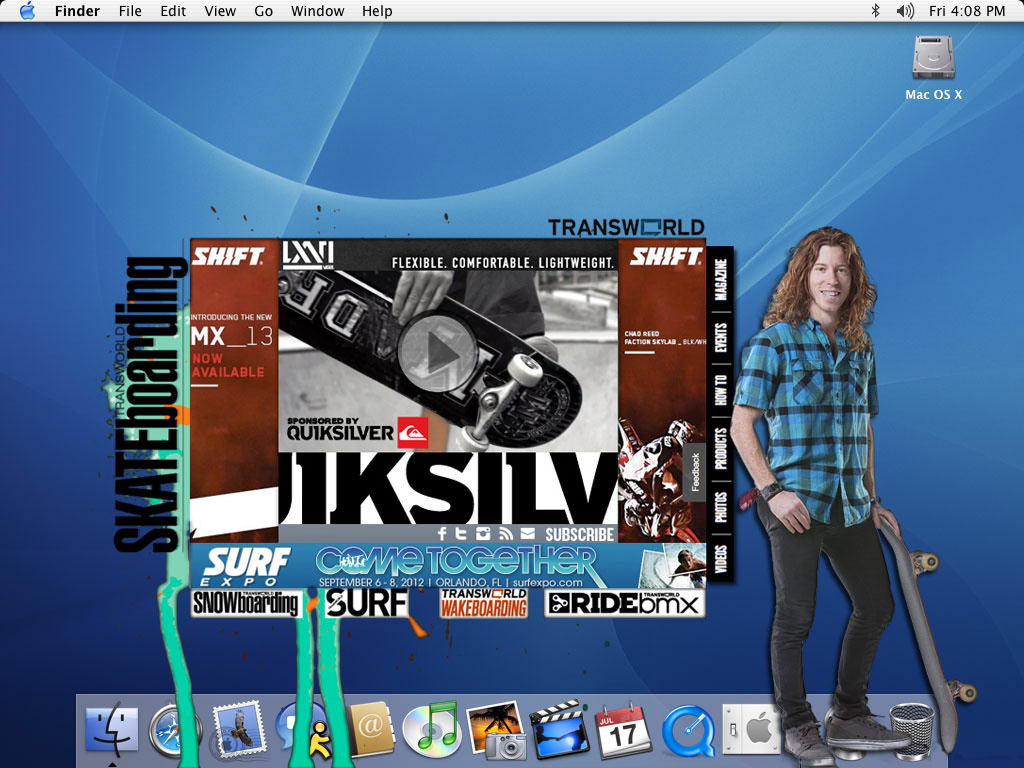1024x768 pixels.
Task: Open the PHOTOS vertical tab
Action: click(720, 507)
